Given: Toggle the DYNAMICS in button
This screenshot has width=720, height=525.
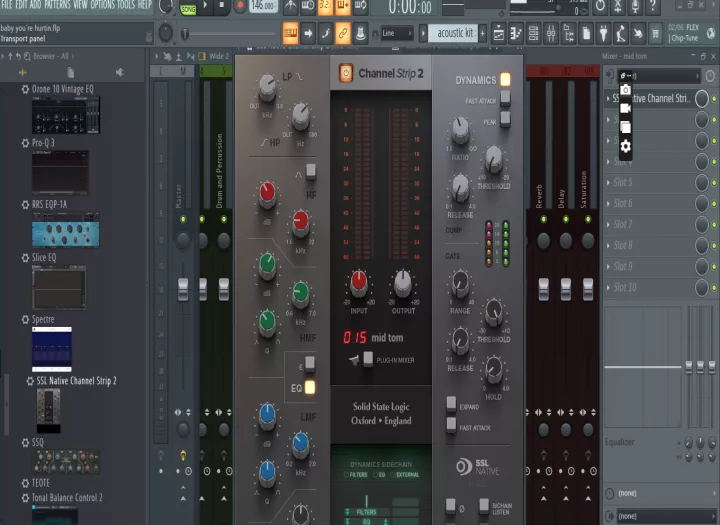Looking at the screenshot, I should (505, 79).
